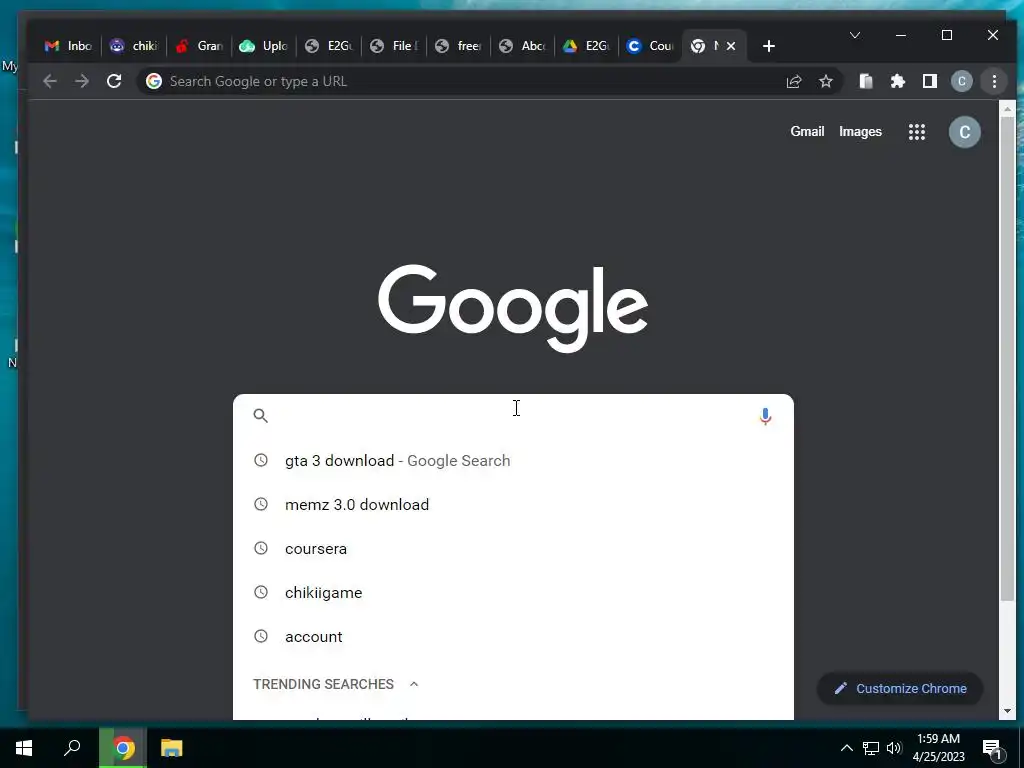This screenshot has height=768, width=1024.
Task: Open File Explorer from the taskbar
Action: click(171, 748)
